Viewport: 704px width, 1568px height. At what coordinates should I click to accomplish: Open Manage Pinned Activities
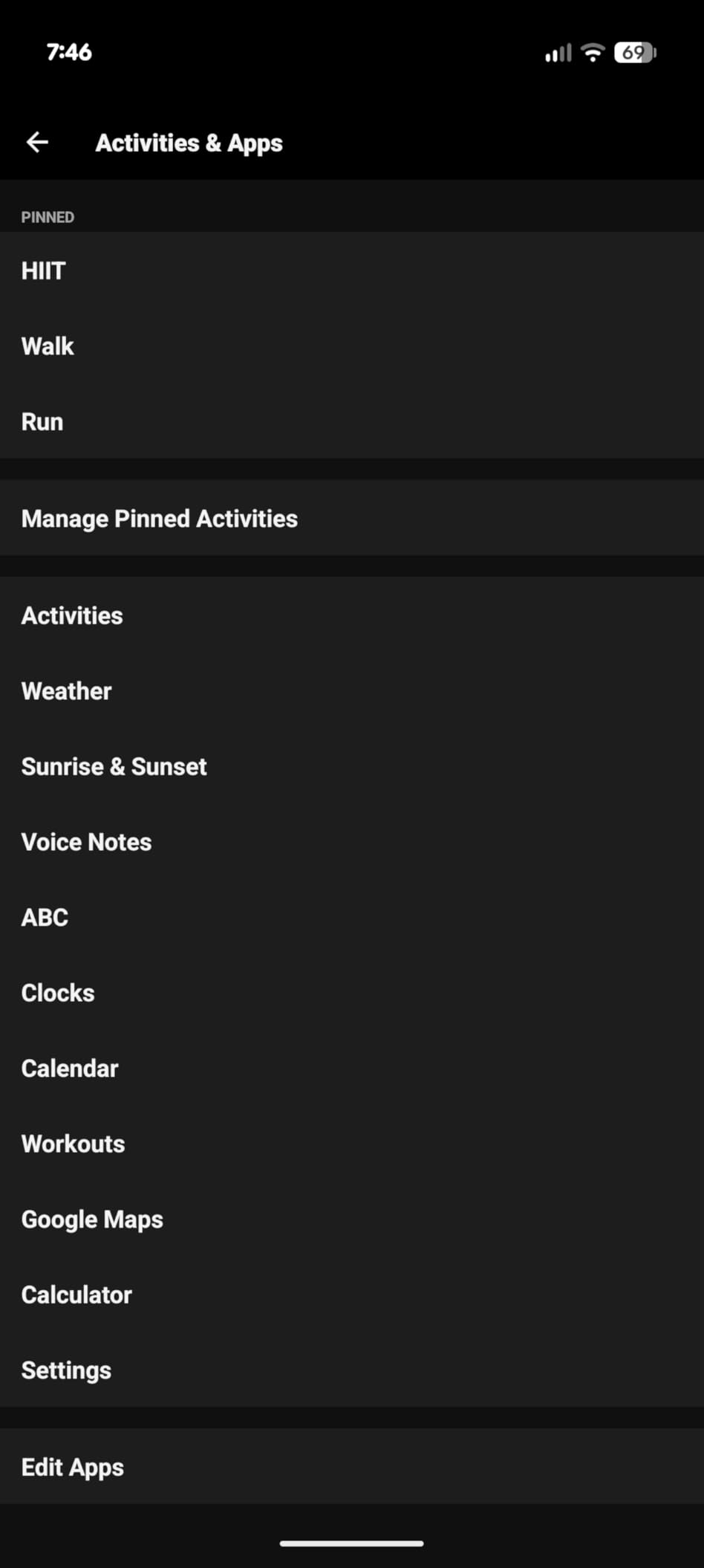[x=352, y=518]
